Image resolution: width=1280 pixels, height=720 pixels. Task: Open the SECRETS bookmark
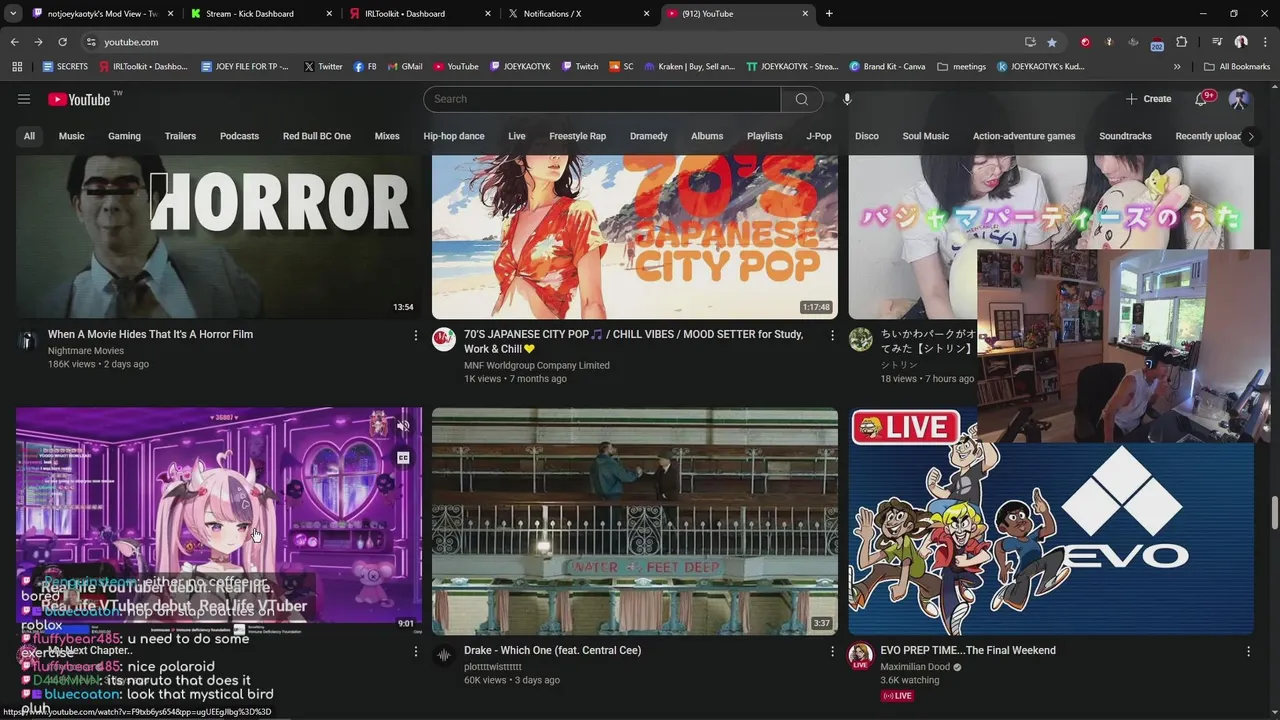[65, 67]
